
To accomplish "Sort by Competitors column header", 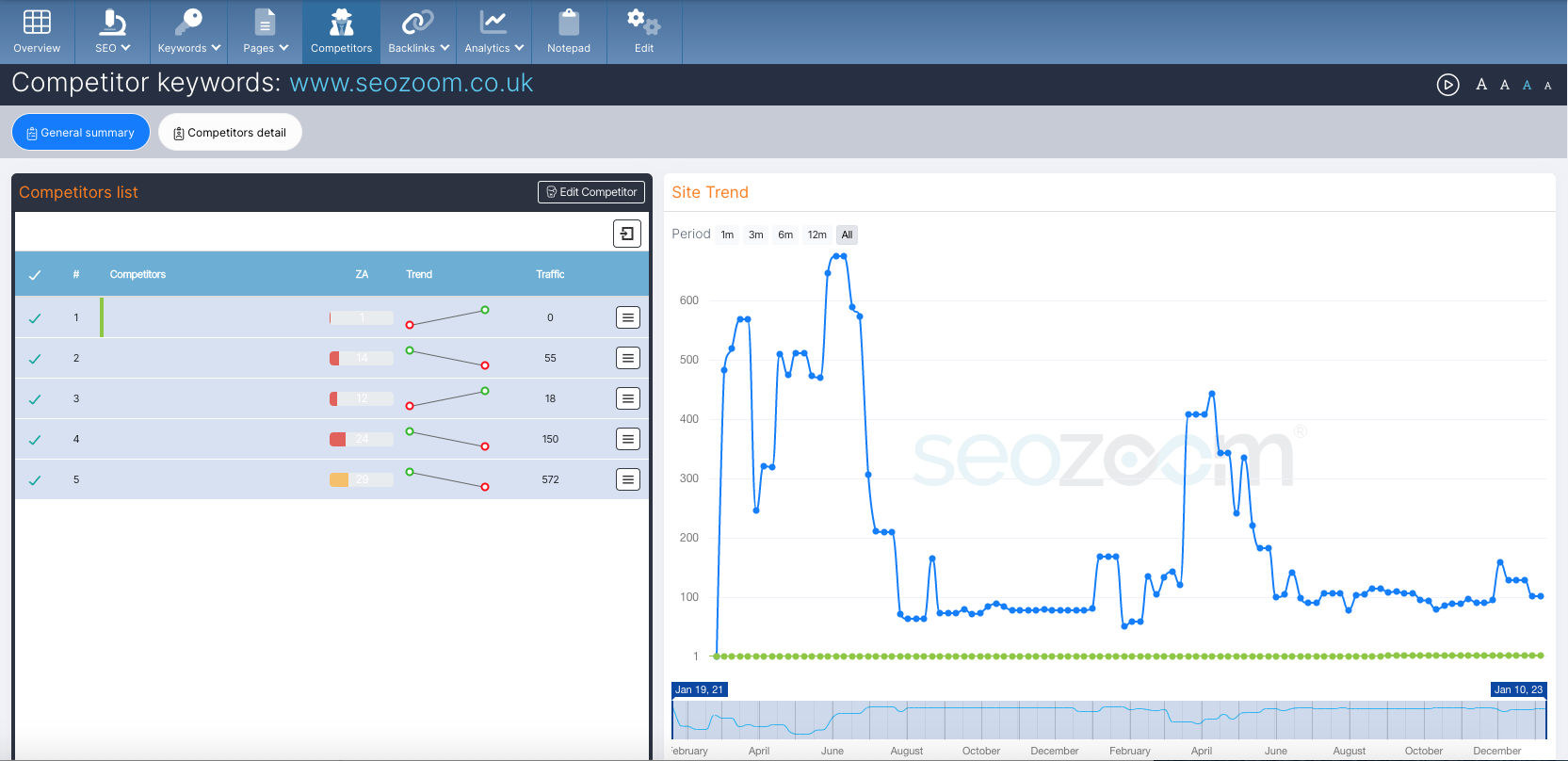I will pyautogui.click(x=137, y=274).
